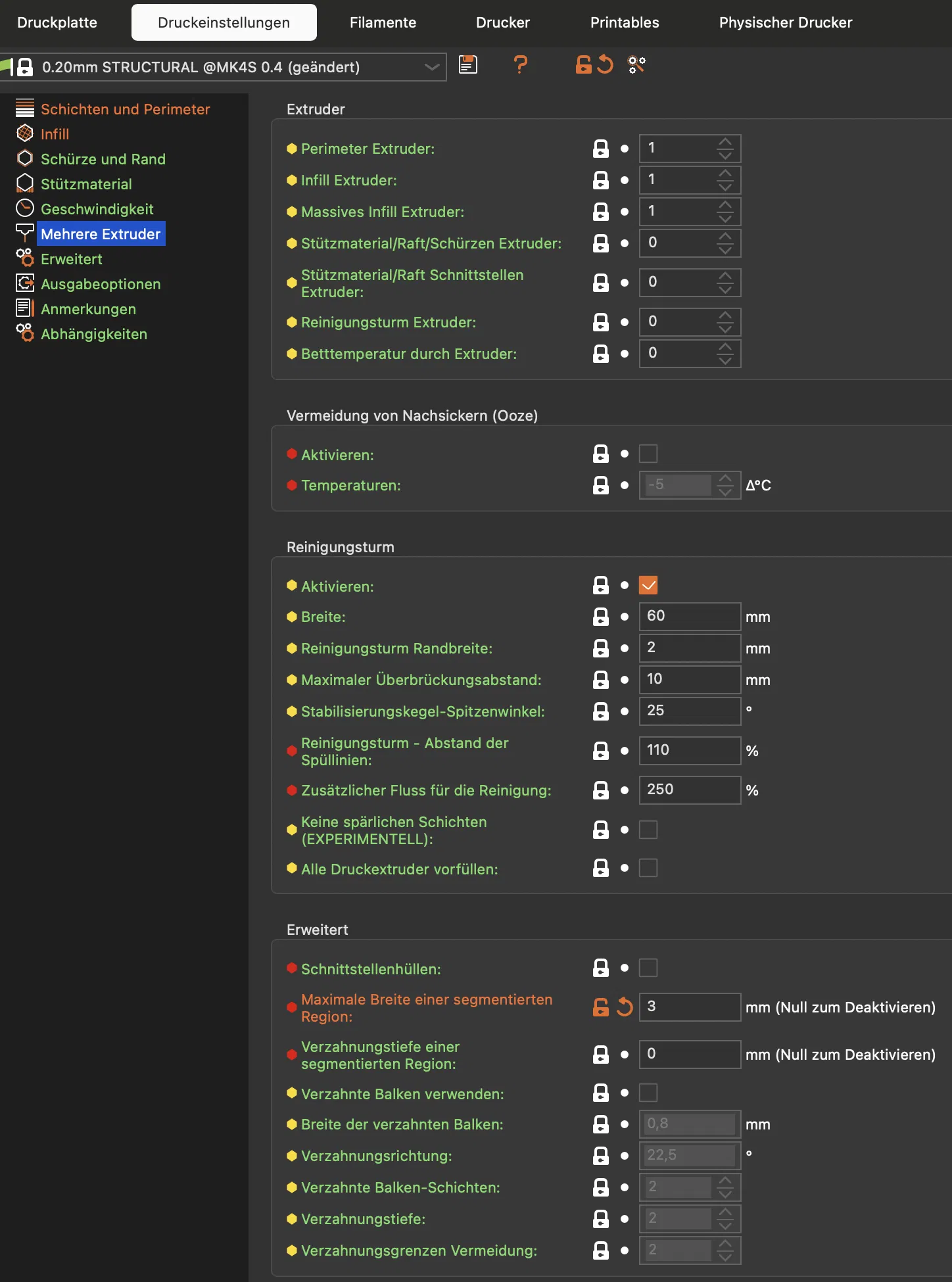Screen dimensions: 952x1282
Task: Switch to the Filamente tab
Action: tap(383, 22)
